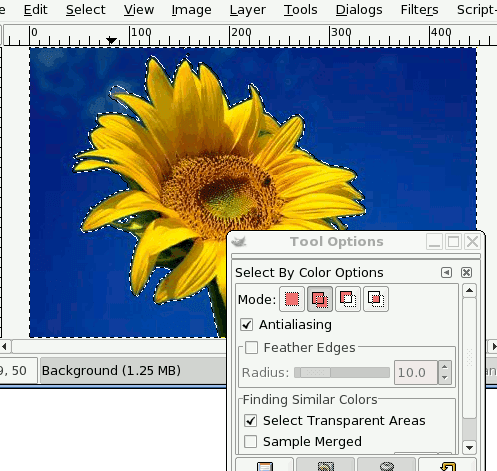Viewport: 497px width, 471px height.
Task: Open the Filters menu
Action: pos(419,10)
